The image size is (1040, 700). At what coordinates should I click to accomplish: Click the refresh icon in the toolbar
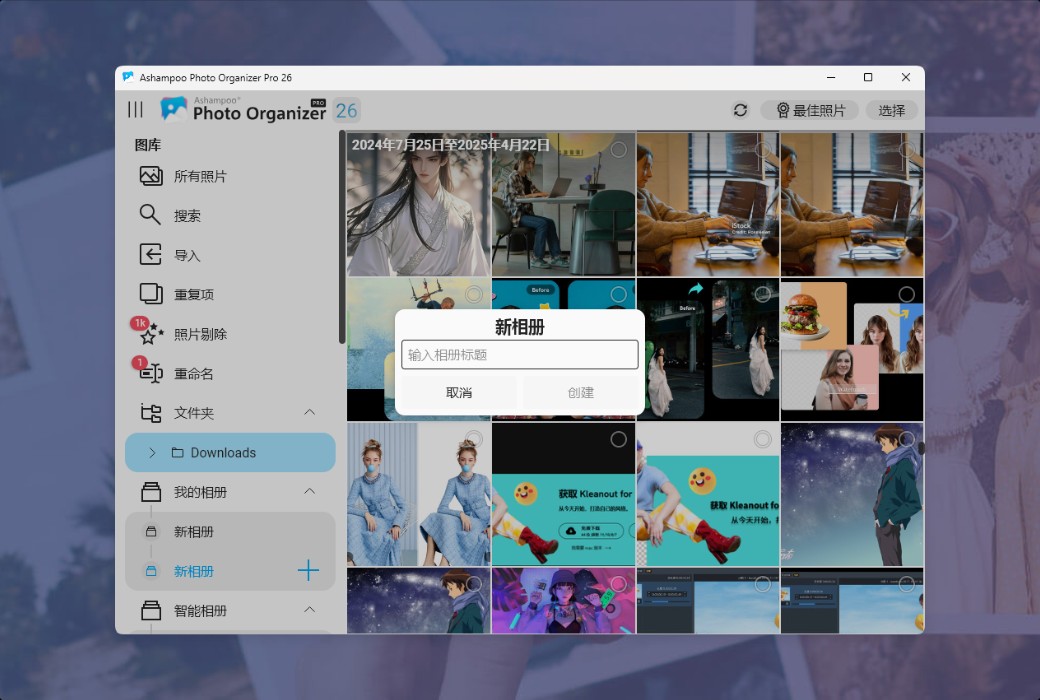(x=740, y=110)
